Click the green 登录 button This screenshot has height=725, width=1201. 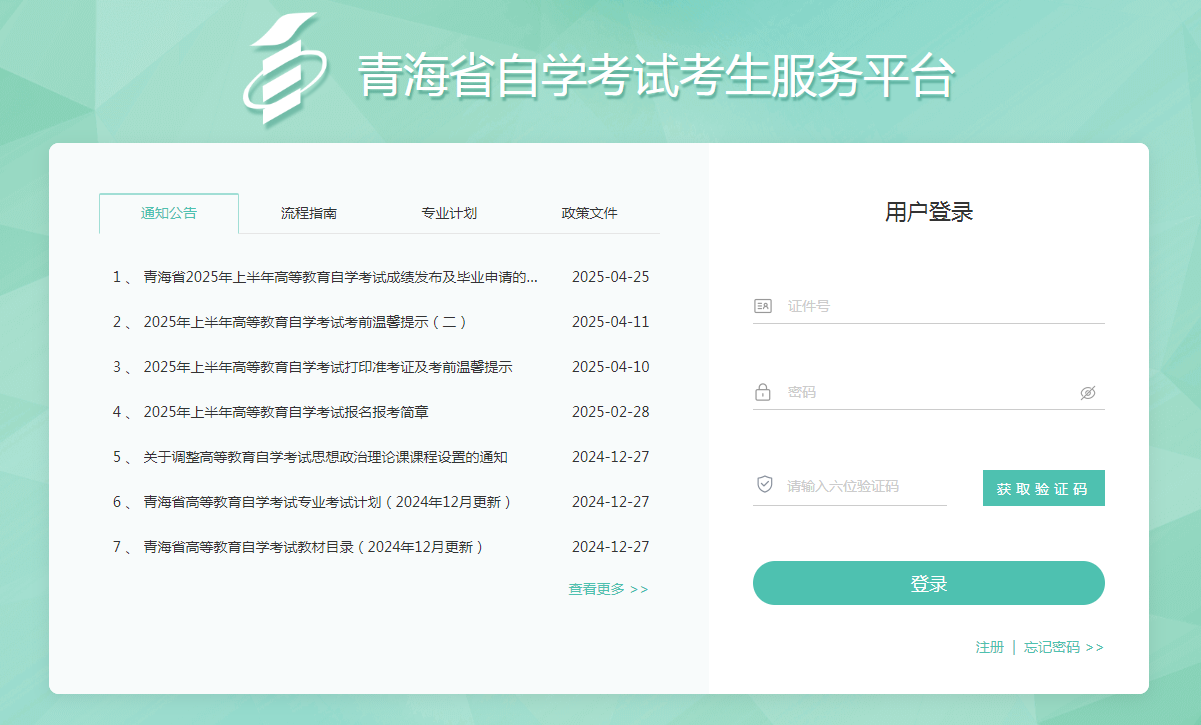[928, 583]
